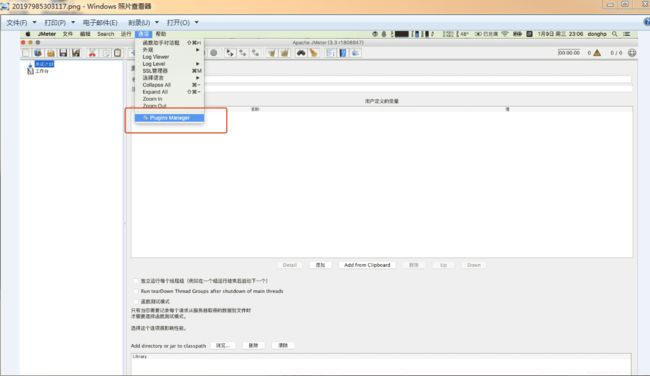
Task: Click the New test plan toolbar icon
Action: [x=26, y=53]
